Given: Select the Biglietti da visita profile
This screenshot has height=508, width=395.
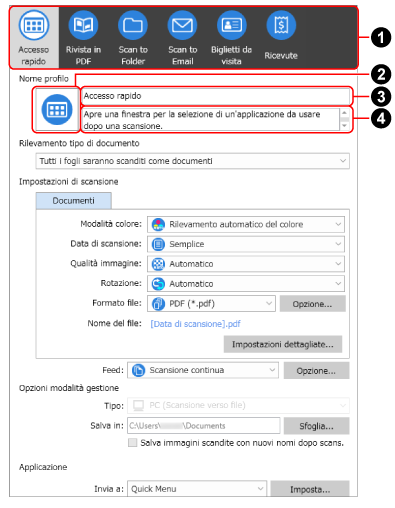Looking at the screenshot, I should (231, 38).
